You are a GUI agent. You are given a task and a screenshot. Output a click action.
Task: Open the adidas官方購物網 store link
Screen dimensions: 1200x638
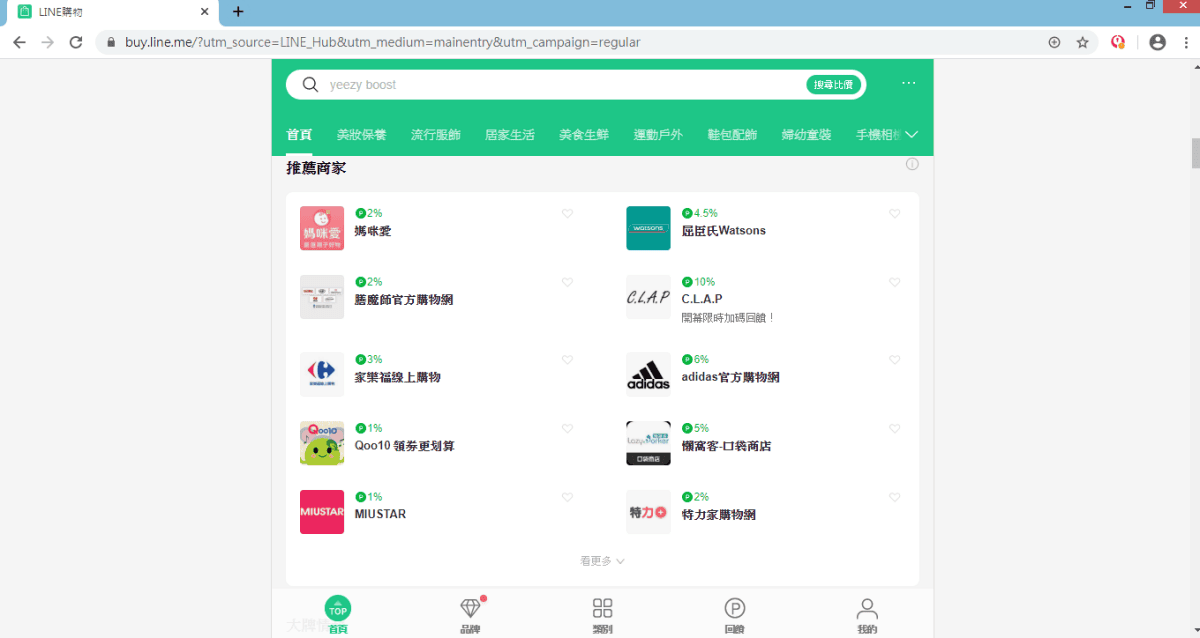731,378
